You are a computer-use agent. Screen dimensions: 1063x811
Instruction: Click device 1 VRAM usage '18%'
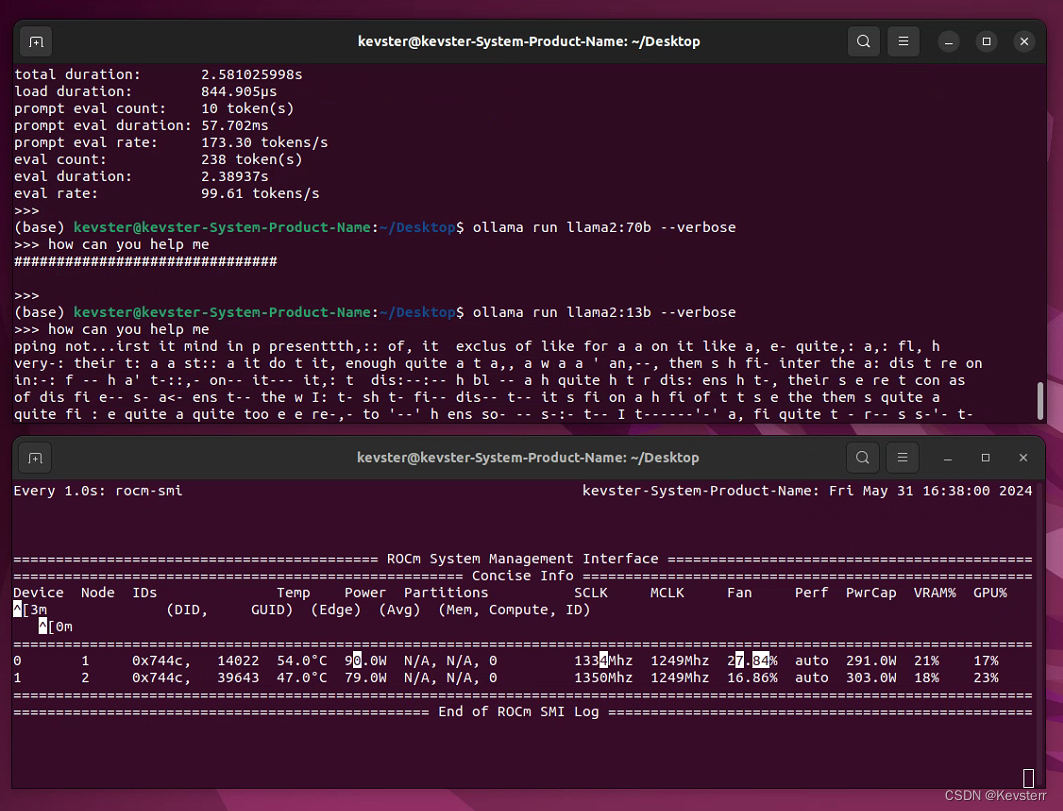click(x=926, y=677)
